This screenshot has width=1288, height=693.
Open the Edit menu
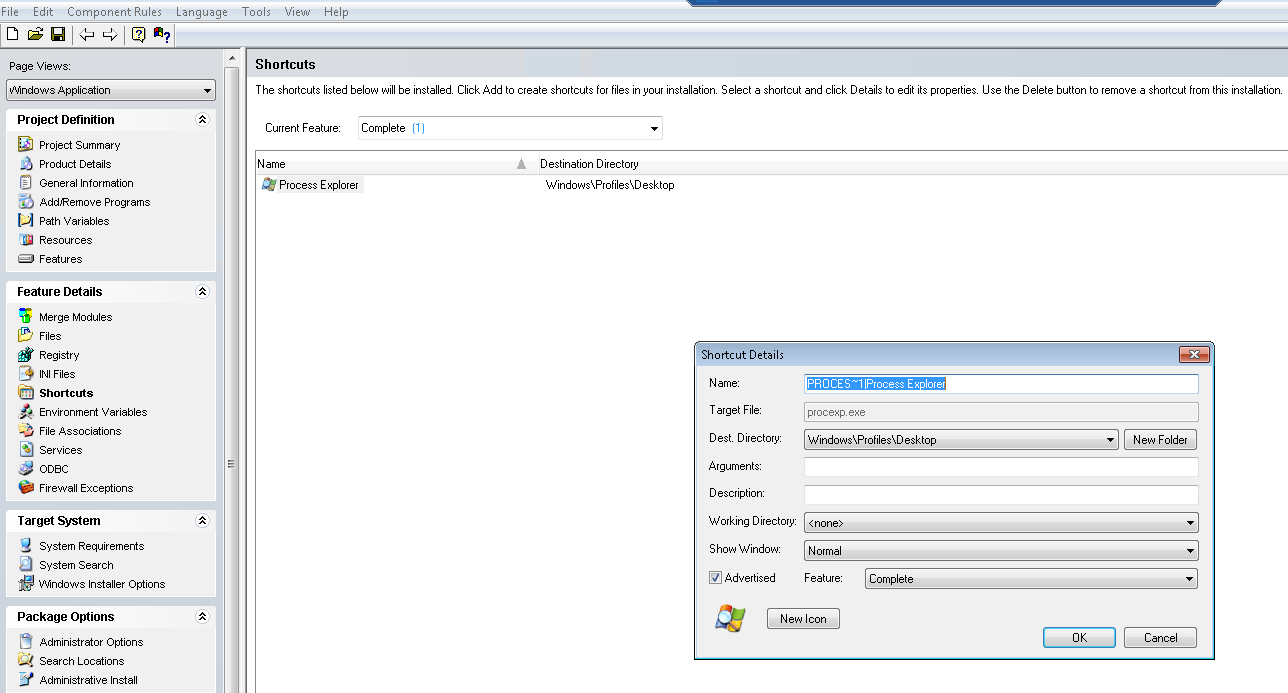pyautogui.click(x=43, y=12)
